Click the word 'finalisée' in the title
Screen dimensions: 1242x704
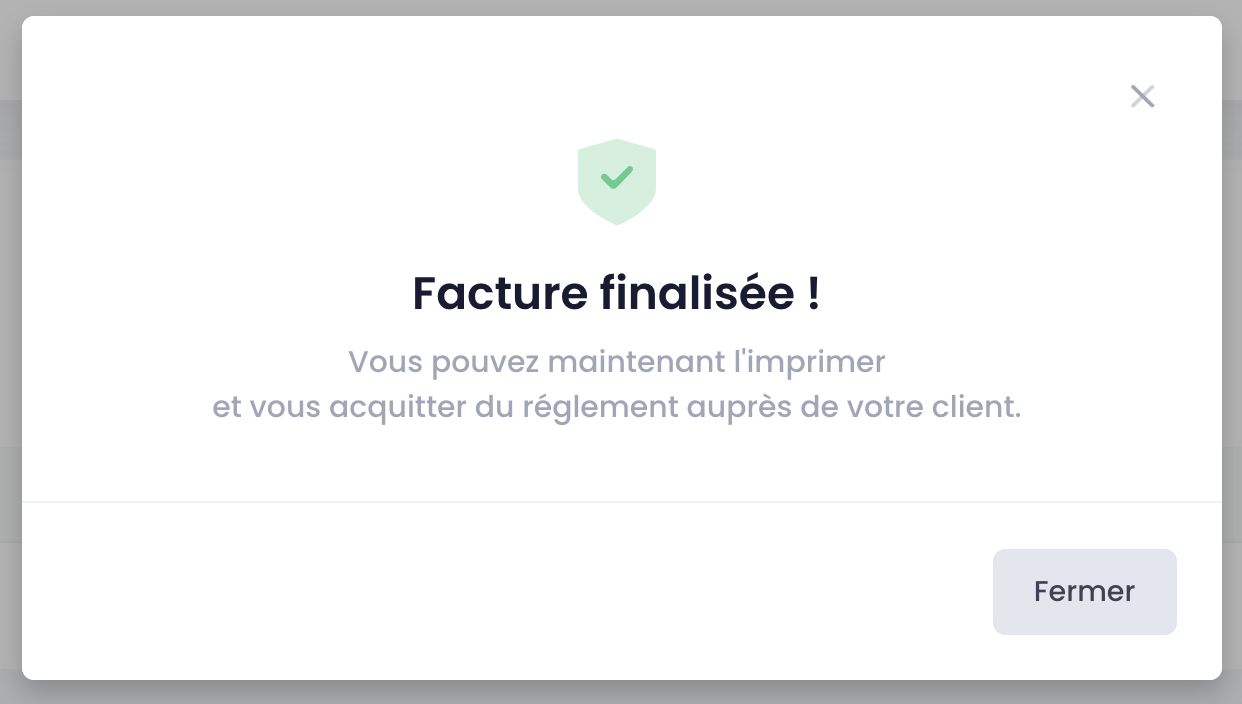(x=696, y=293)
